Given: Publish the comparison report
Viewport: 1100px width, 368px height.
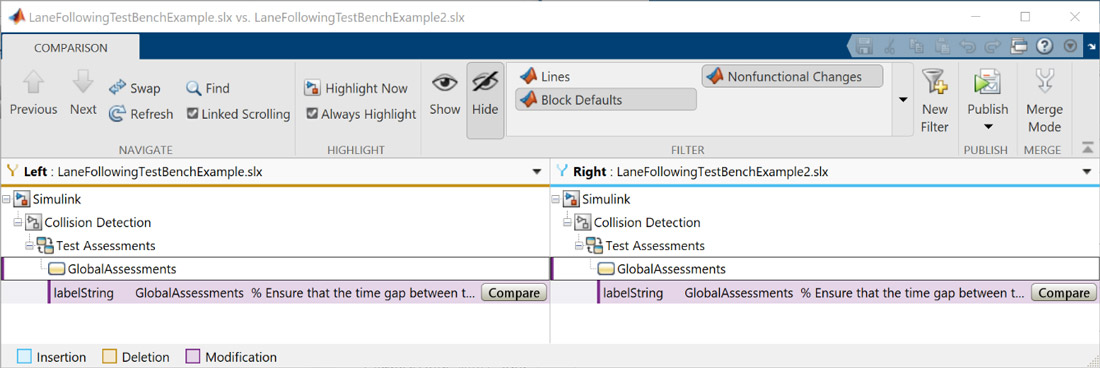Looking at the screenshot, I should pyautogui.click(x=987, y=91).
